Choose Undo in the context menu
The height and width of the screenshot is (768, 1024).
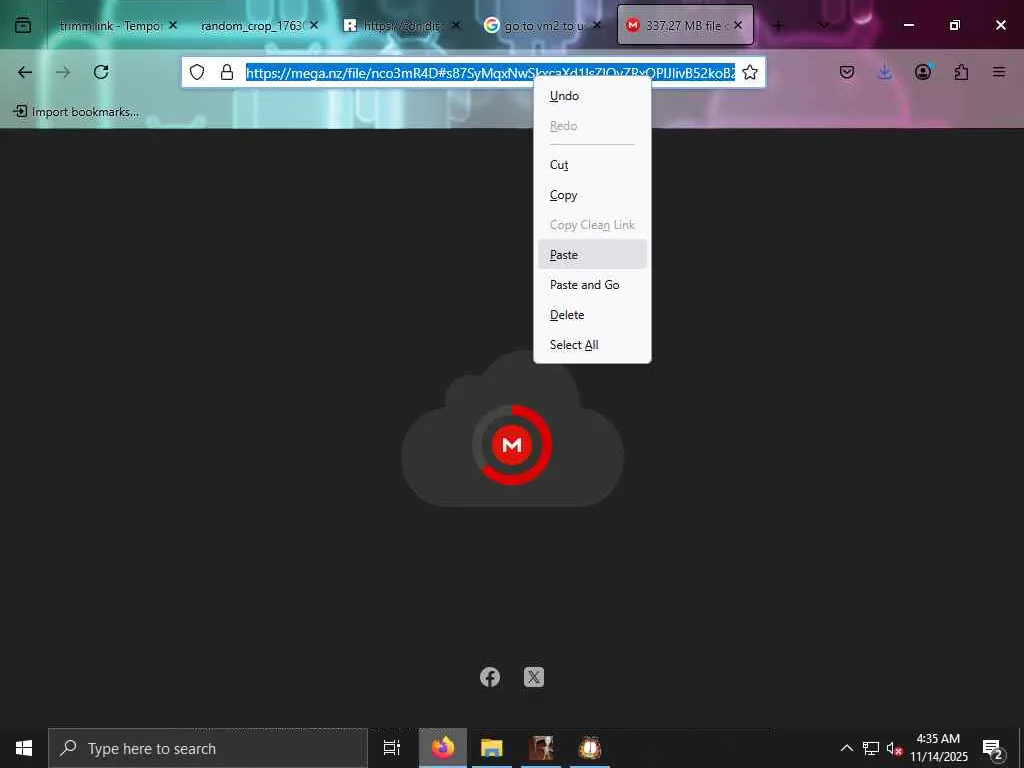592,96
